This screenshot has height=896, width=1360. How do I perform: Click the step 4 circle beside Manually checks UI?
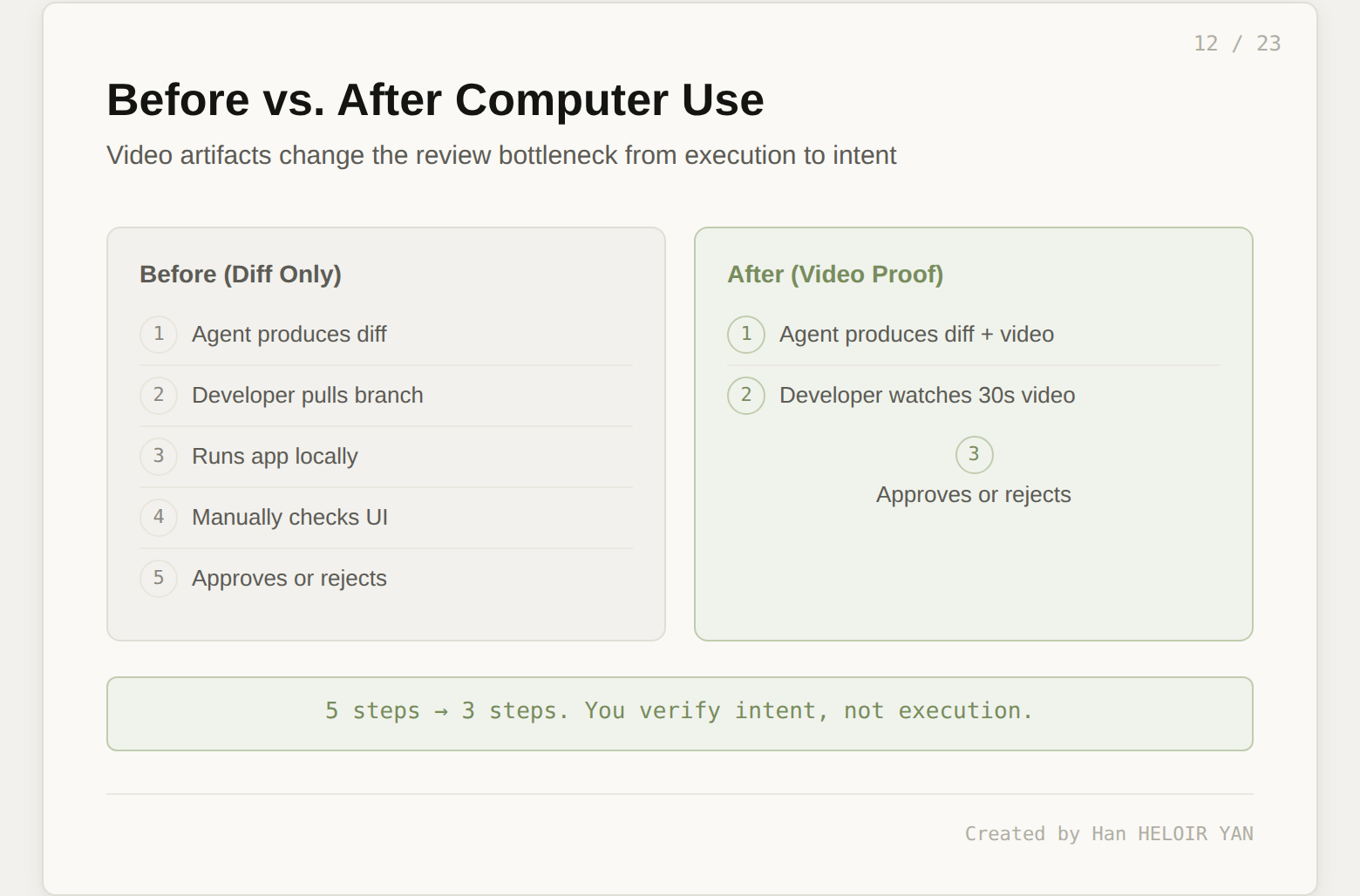coord(159,518)
